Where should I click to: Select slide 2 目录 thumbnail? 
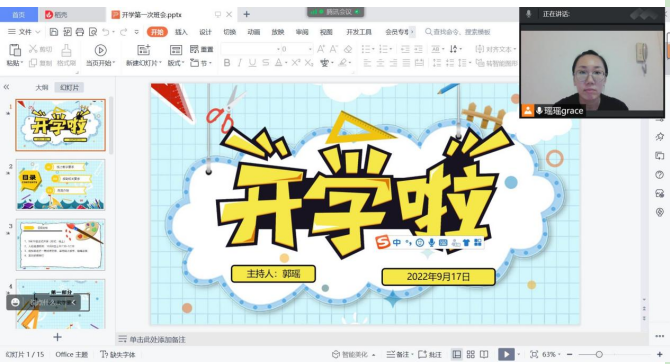coord(61,185)
